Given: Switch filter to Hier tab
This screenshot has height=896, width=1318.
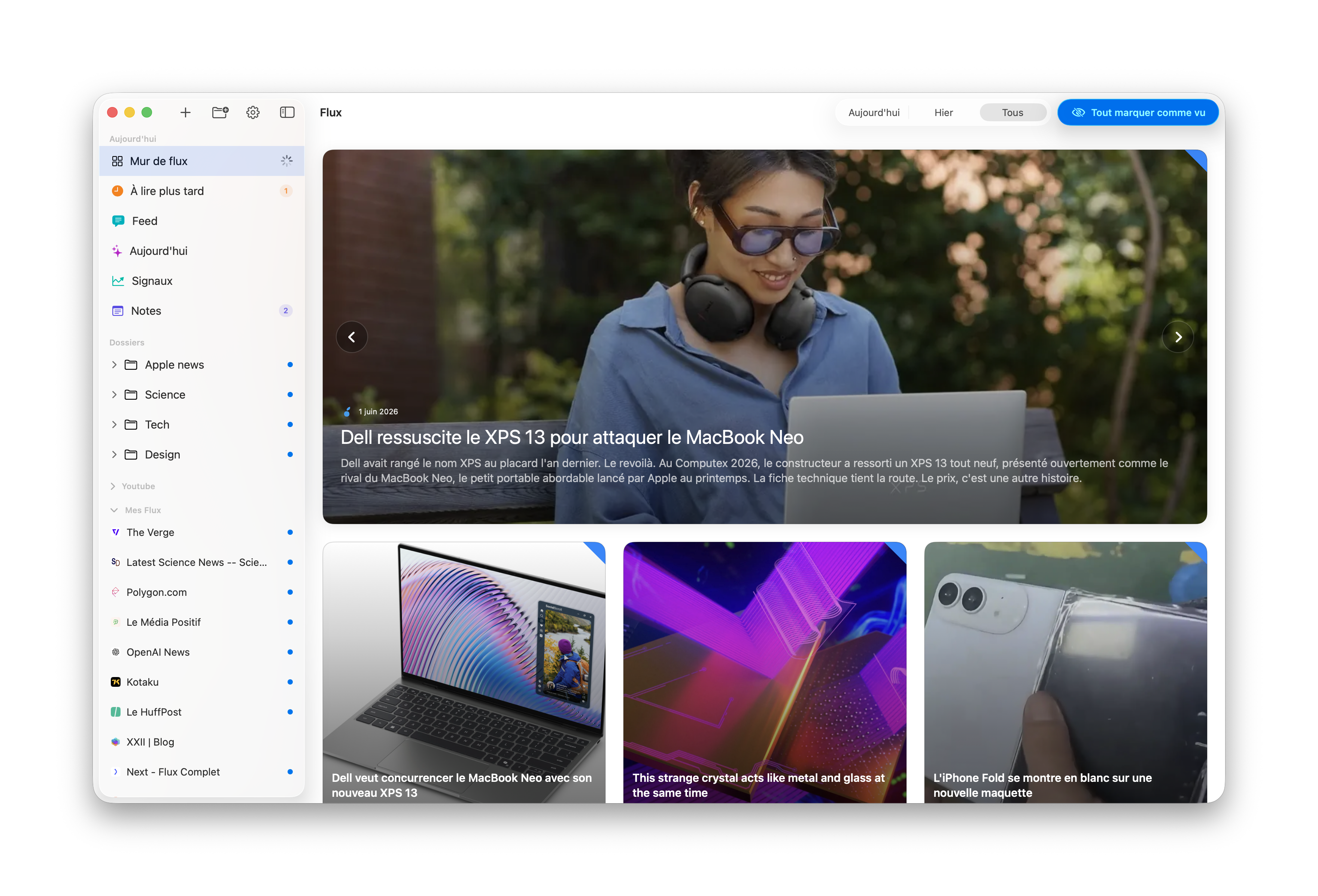Looking at the screenshot, I should coord(943,113).
